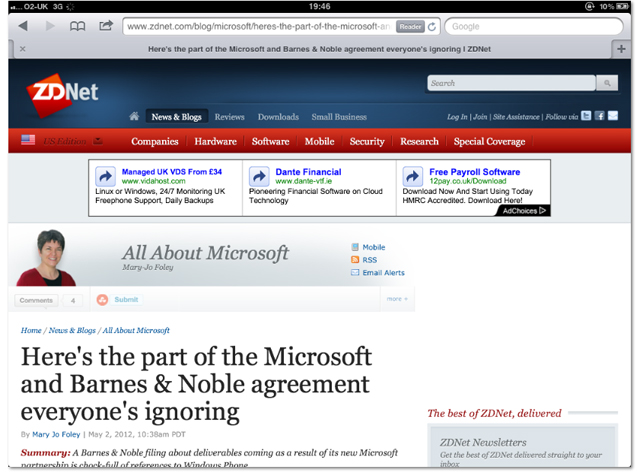Click the All About Microsoft breadcrumb
The height and width of the screenshot is (473, 640).
136,330
